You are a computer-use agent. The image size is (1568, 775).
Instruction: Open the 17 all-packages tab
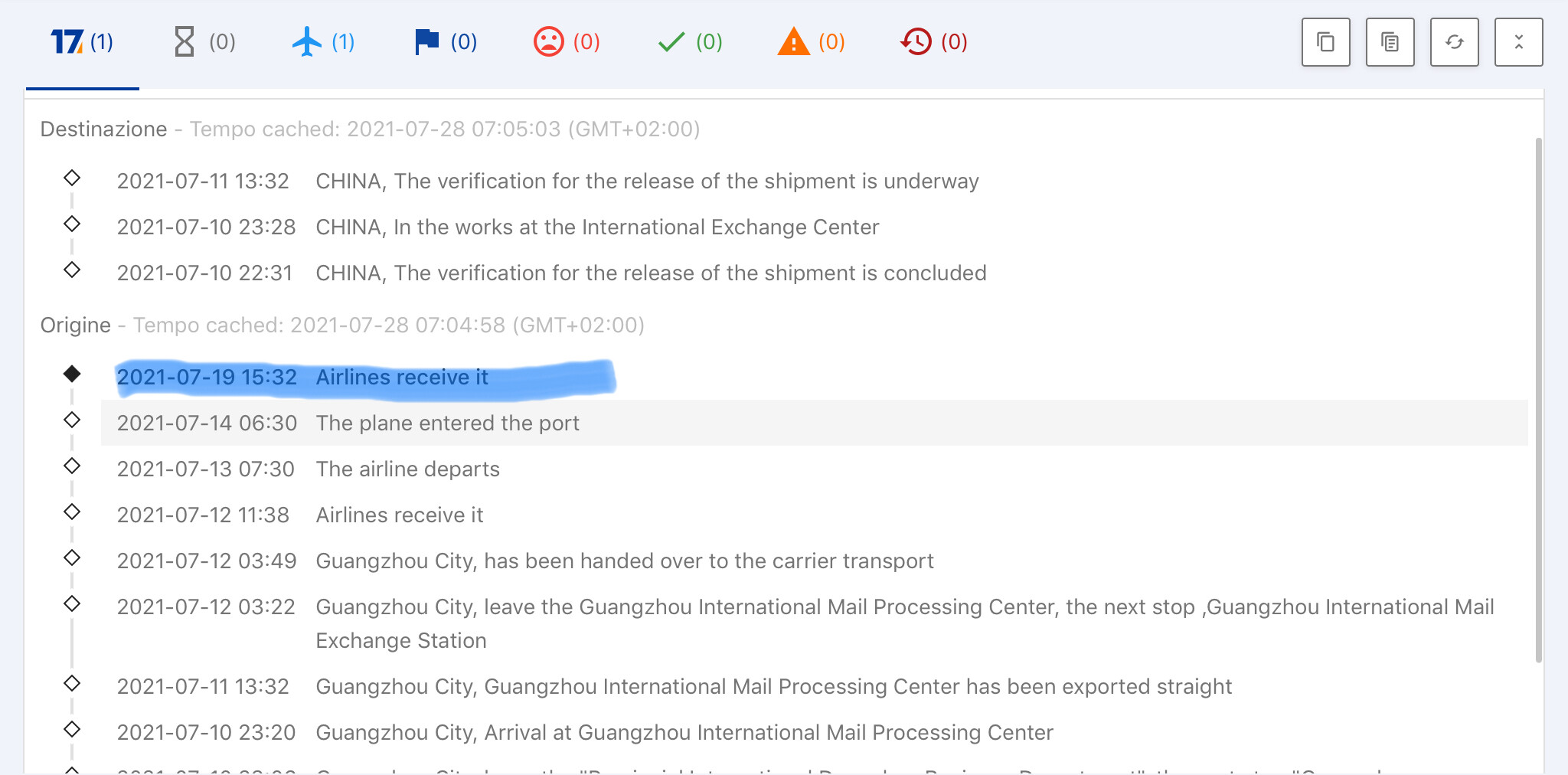tap(82, 42)
